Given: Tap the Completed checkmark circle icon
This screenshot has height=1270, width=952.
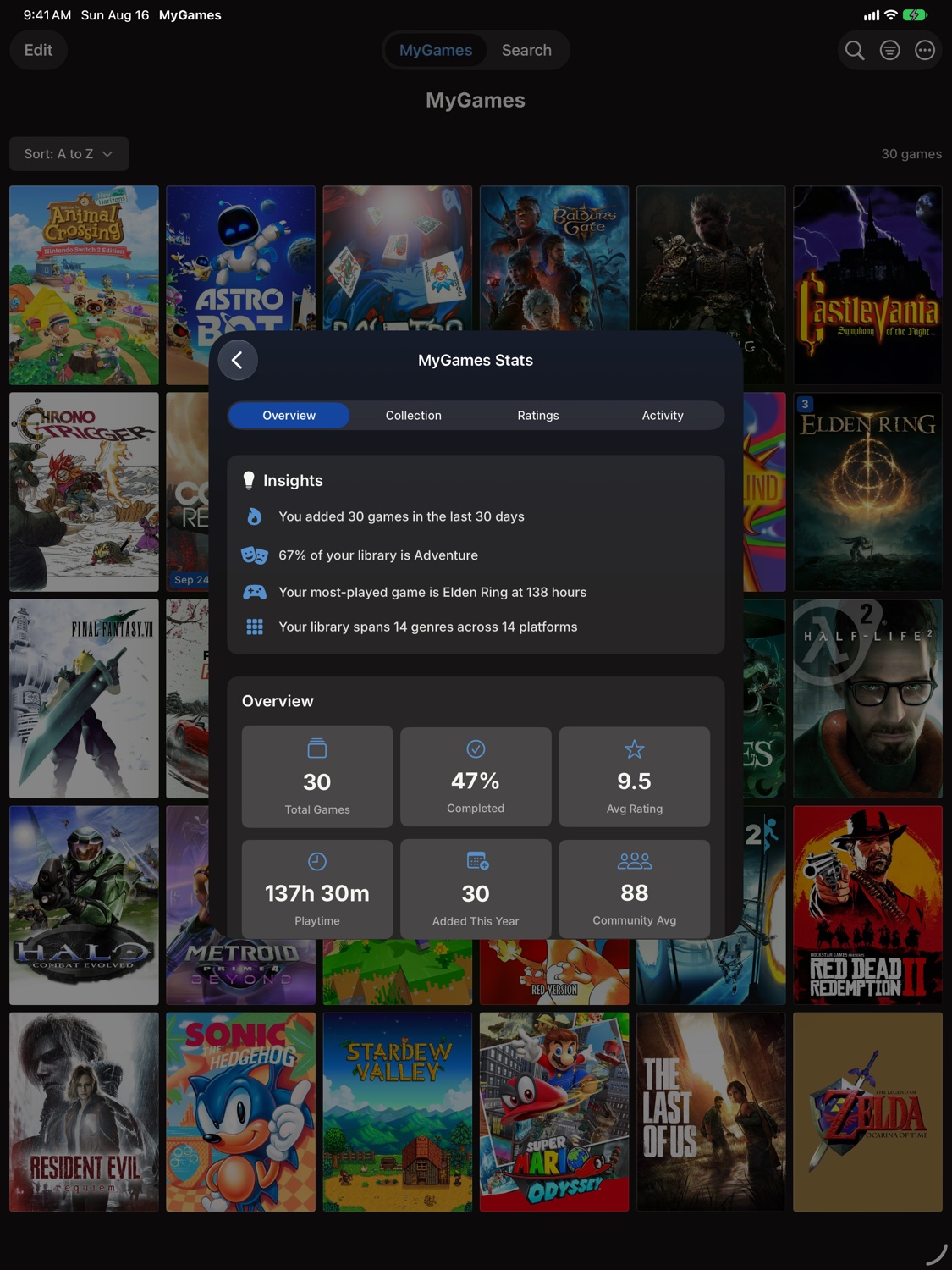Looking at the screenshot, I should click(x=476, y=748).
